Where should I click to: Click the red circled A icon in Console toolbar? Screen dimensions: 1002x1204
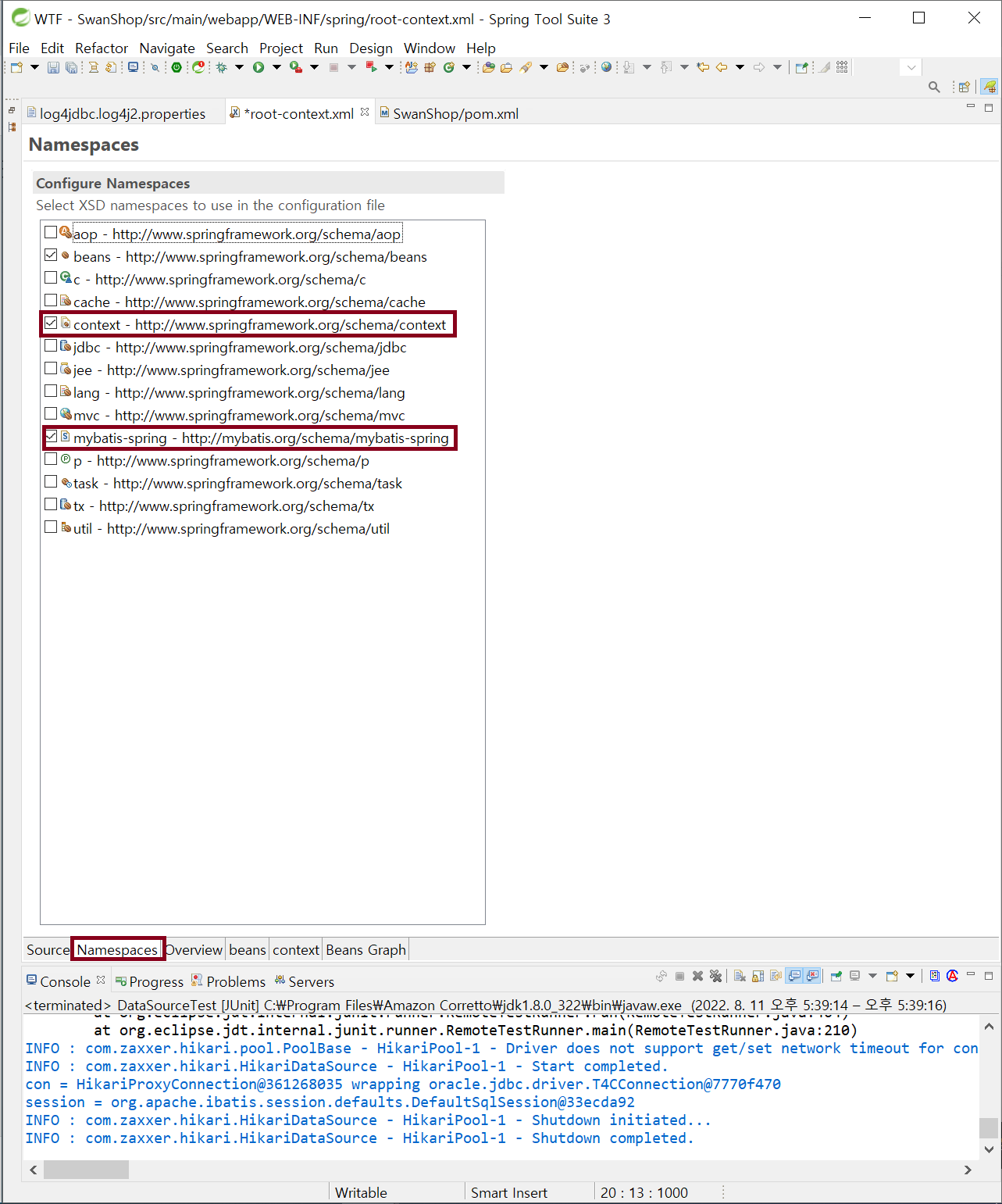coord(952,975)
